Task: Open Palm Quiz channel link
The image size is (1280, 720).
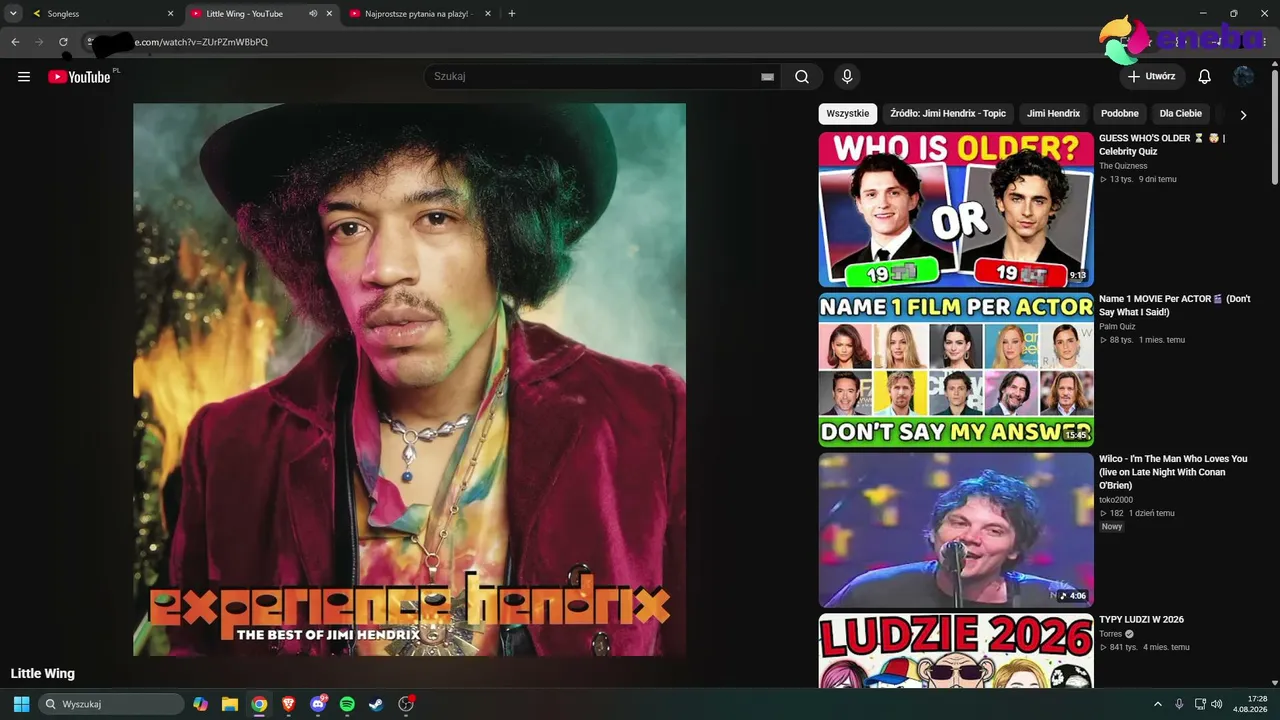Action: (x=1117, y=326)
